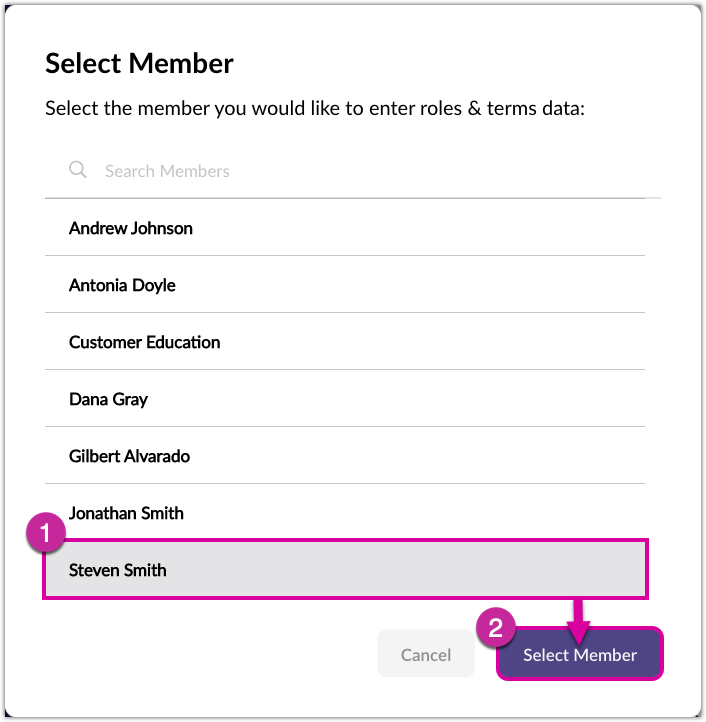This screenshot has width=706, height=722.
Task: Select Dana Gray in member list
Action: pos(108,399)
